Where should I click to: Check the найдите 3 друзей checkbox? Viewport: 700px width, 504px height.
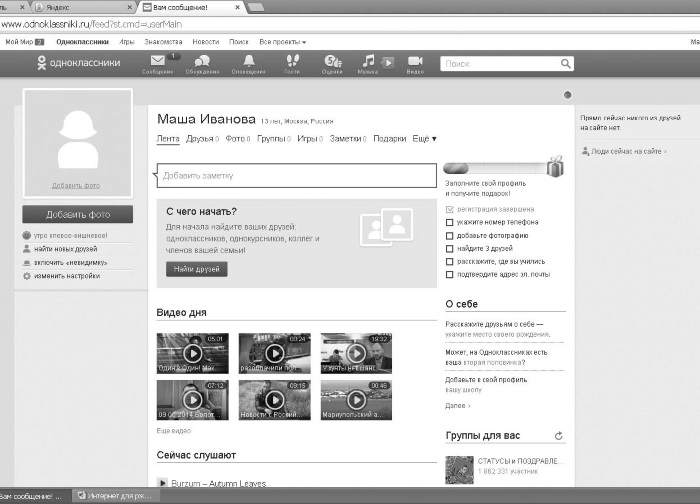pos(450,249)
